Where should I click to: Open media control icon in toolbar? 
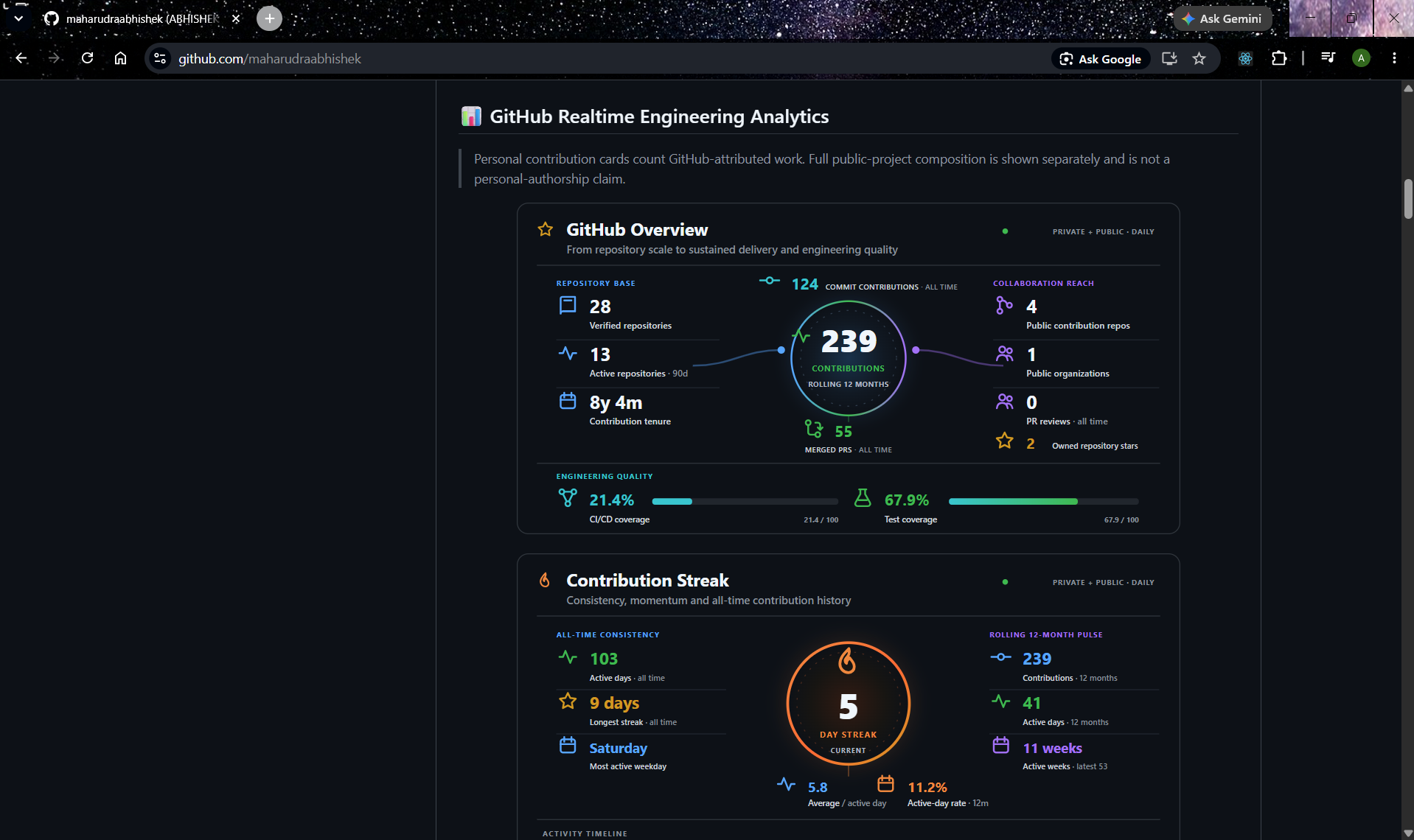click(x=1328, y=57)
